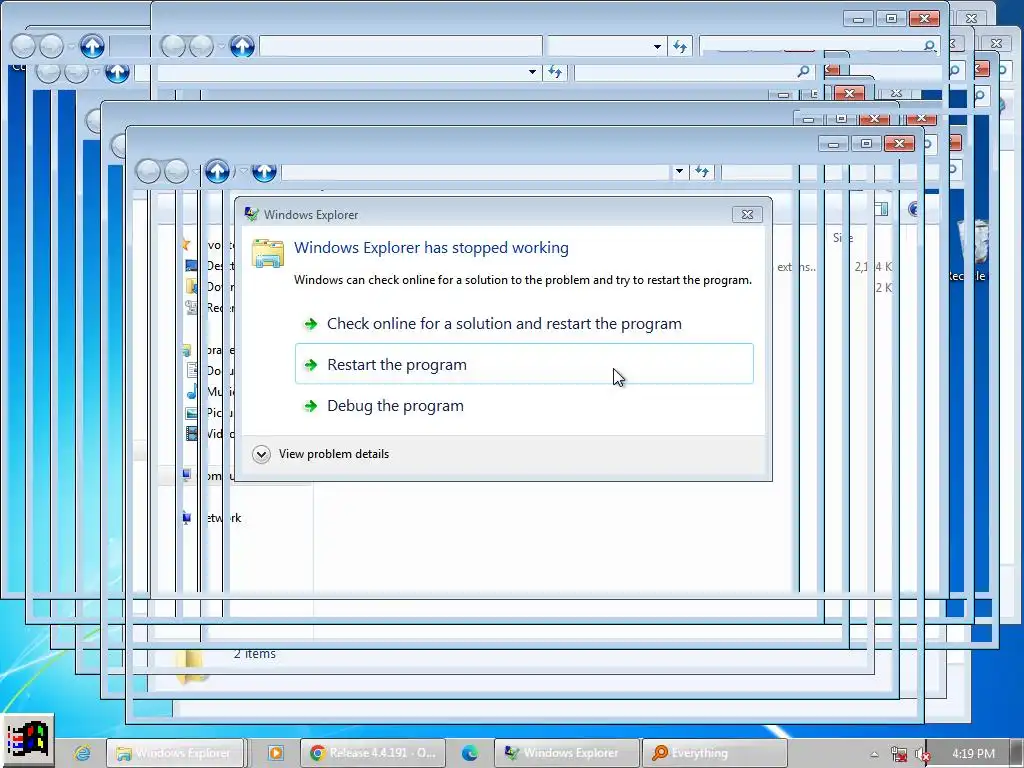The height and width of the screenshot is (768, 1024).
Task: Click the Back button in the Explorer window behind the dialog
Action: coord(148,172)
